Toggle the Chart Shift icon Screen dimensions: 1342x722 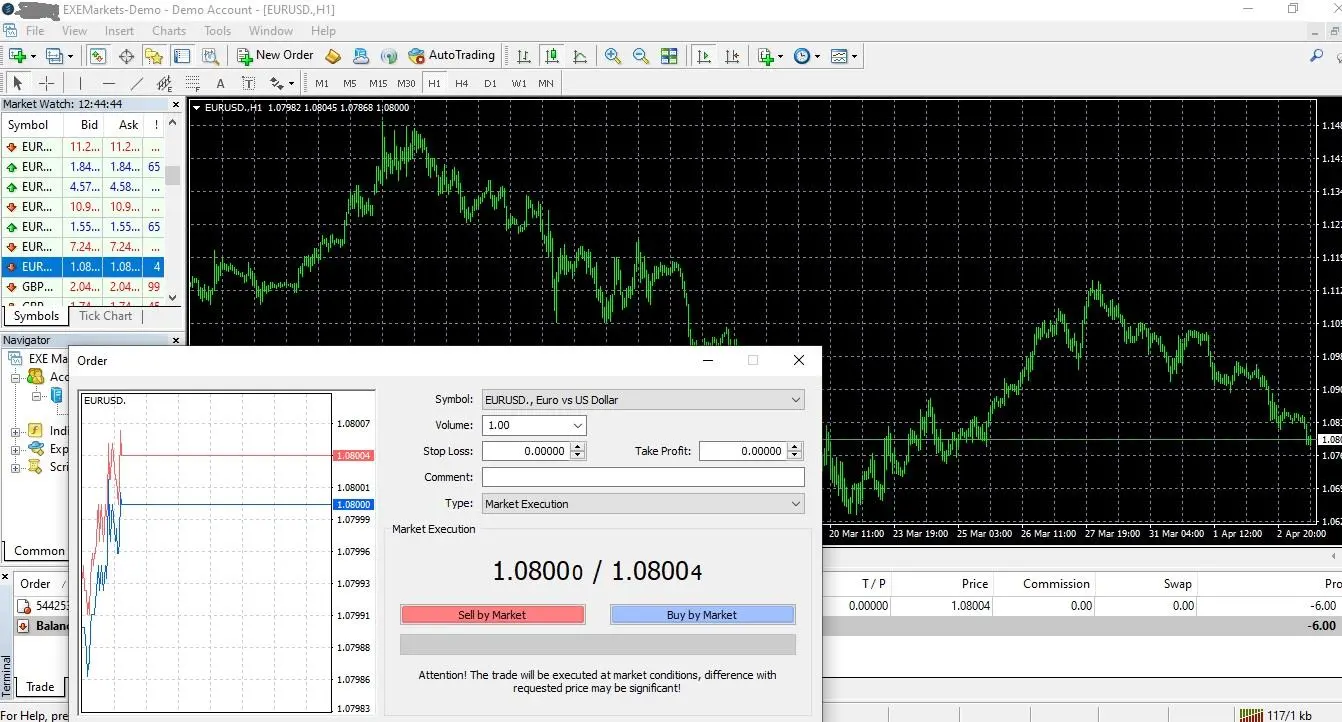tap(733, 56)
